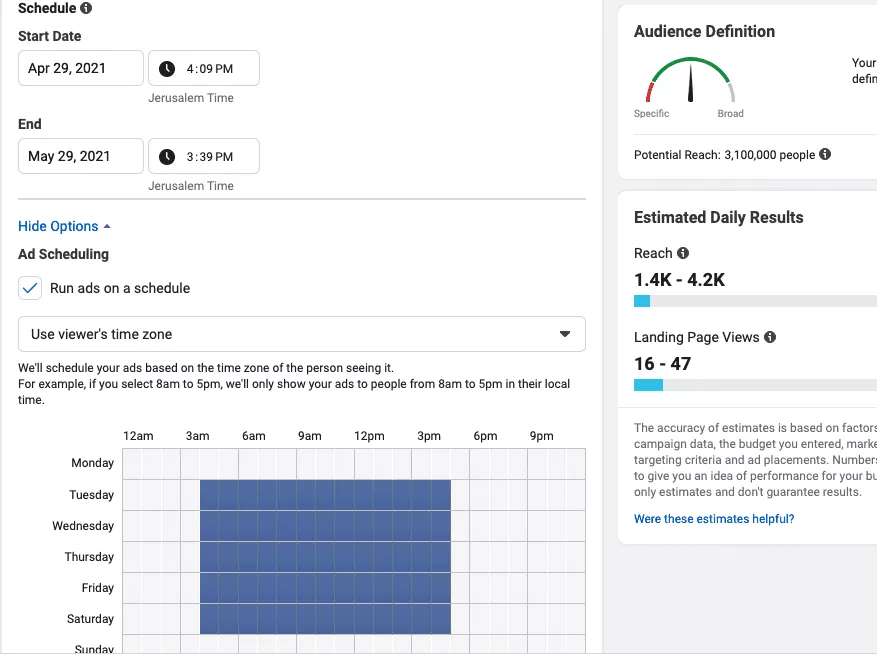
Task: Click Were these estimates helpful link
Action: (x=714, y=519)
